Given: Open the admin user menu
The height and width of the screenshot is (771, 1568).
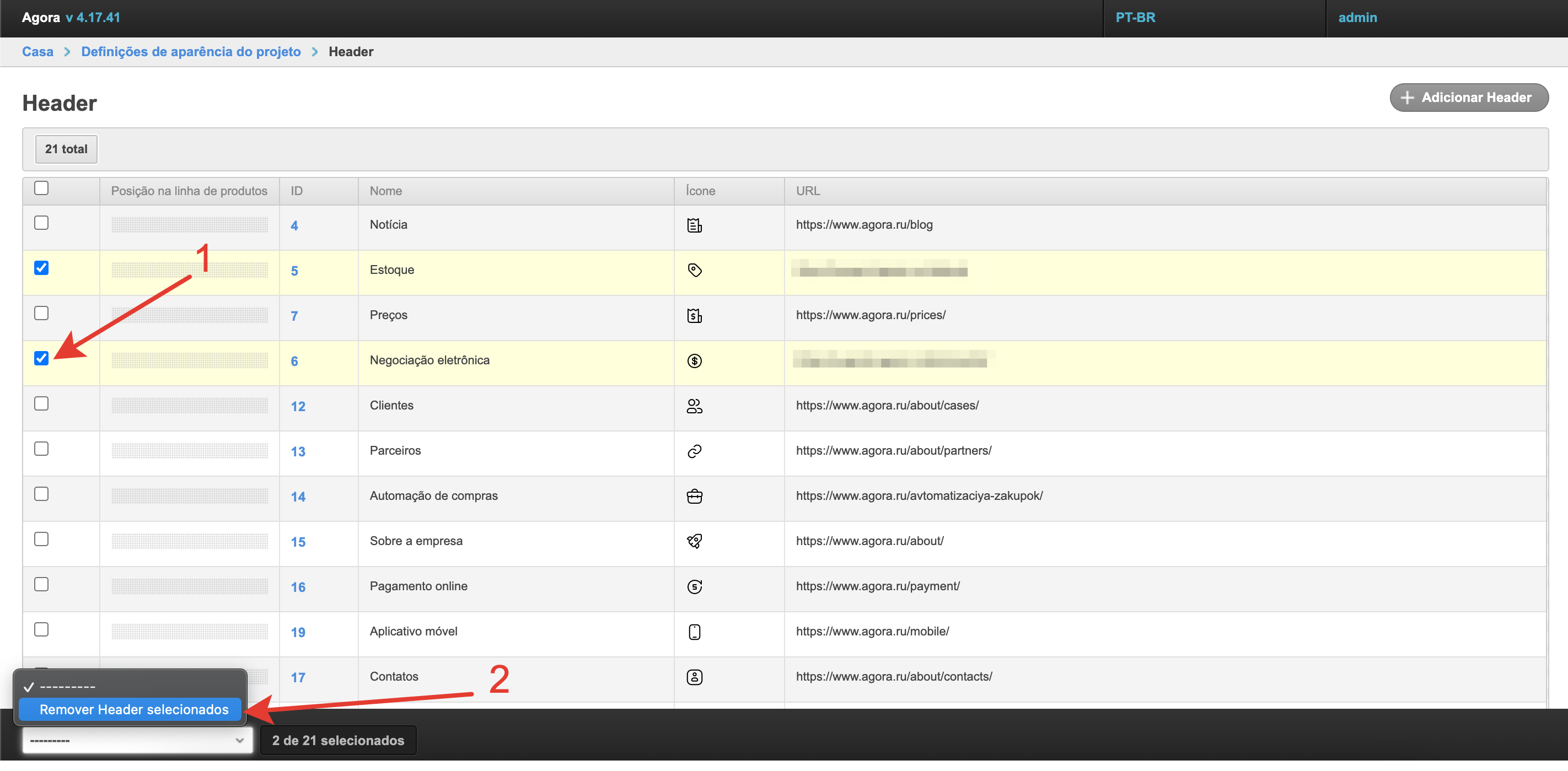Looking at the screenshot, I should pos(1357,18).
